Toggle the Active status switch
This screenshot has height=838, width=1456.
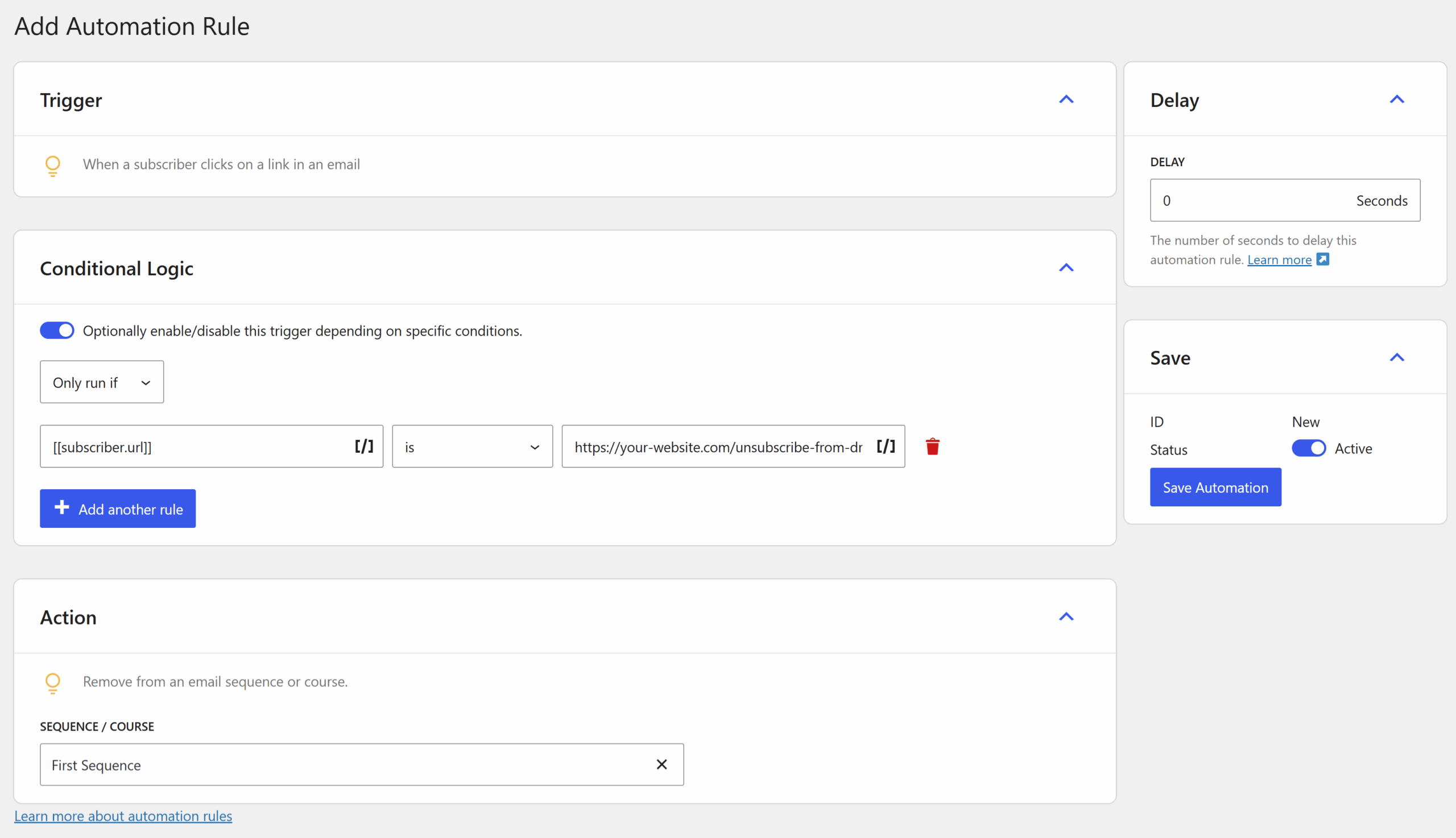click(1308, 448)
